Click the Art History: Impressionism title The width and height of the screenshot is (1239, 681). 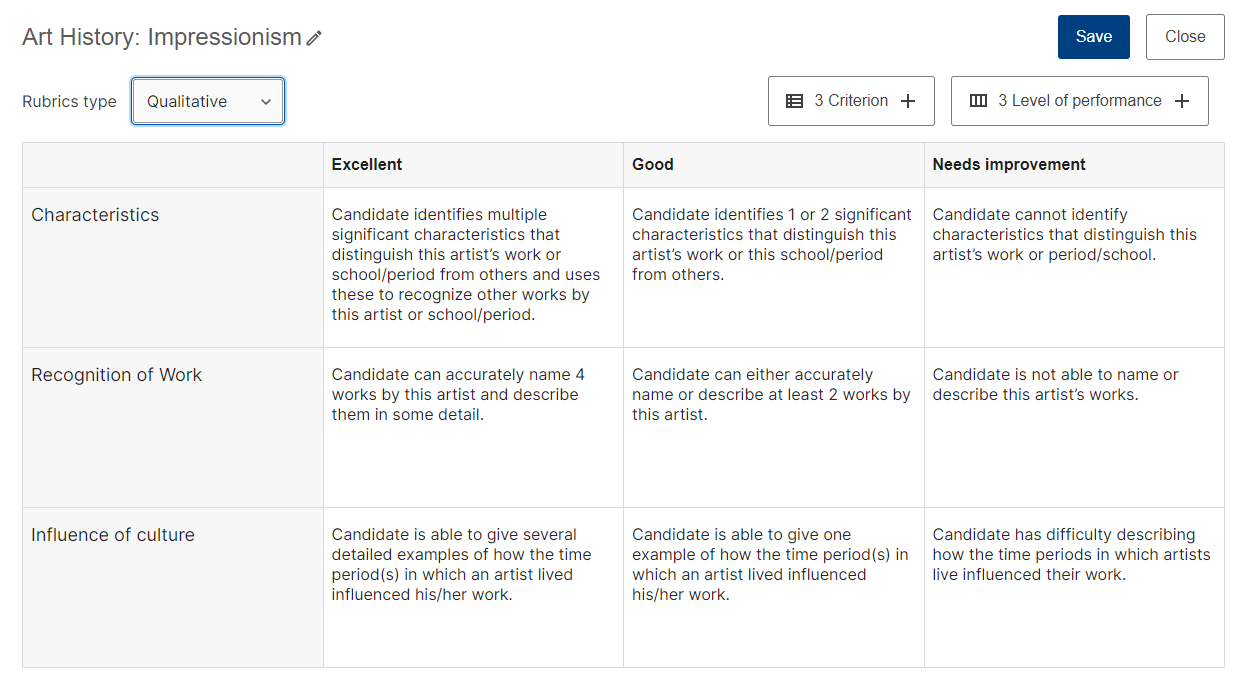tap(162, 37)
